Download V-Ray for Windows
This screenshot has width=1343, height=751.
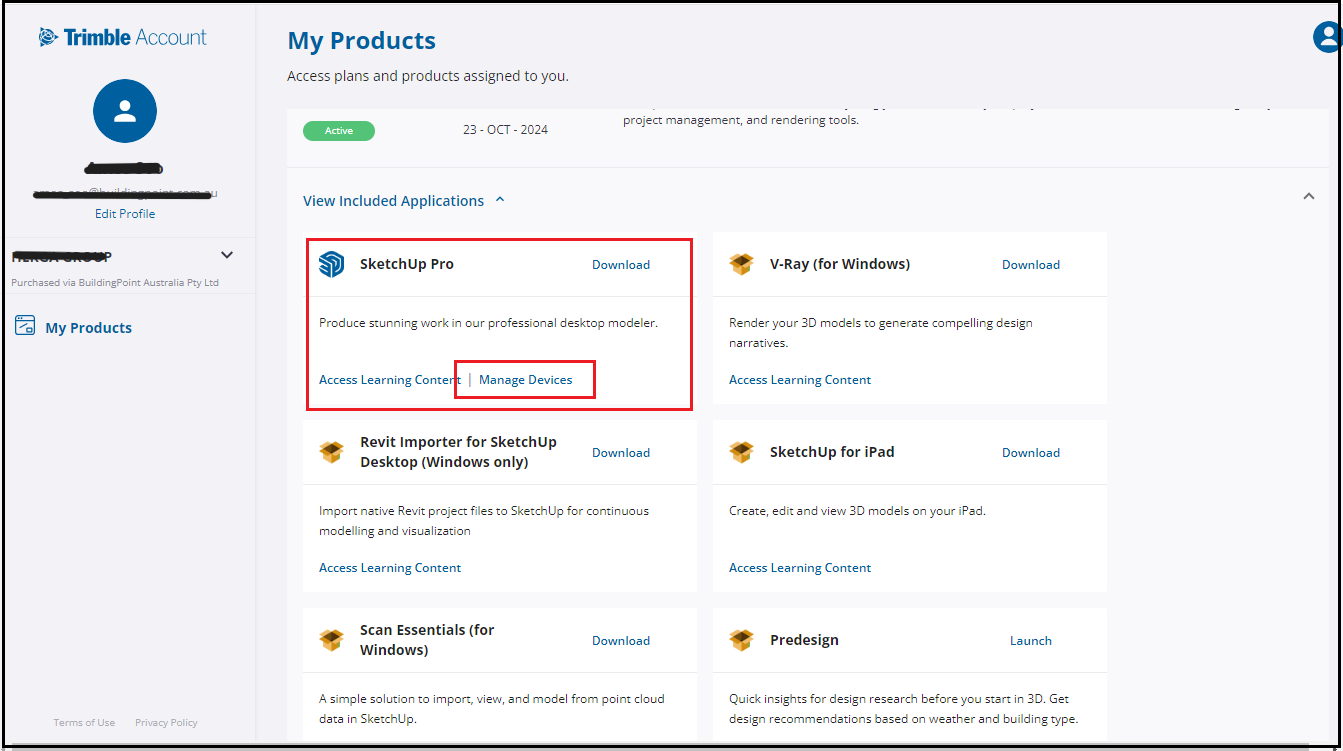pos(1030,265)
